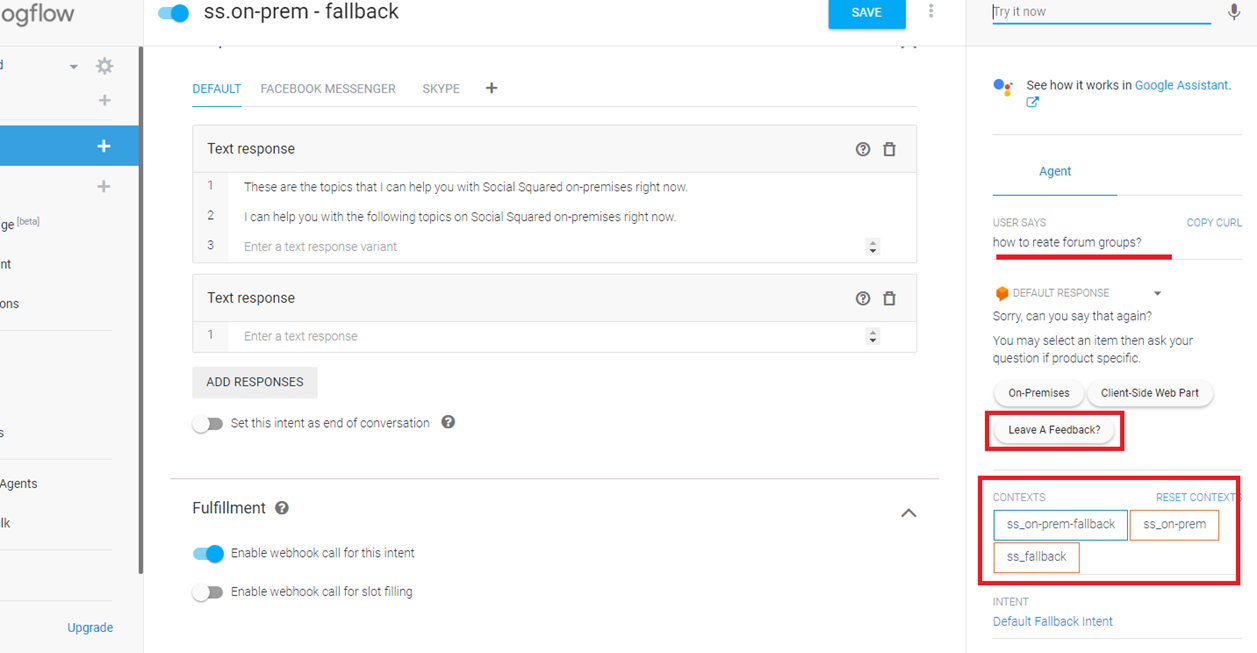Click the highlighted plus icon in sidebar
1257x653 pixels.
pos(103,146)
